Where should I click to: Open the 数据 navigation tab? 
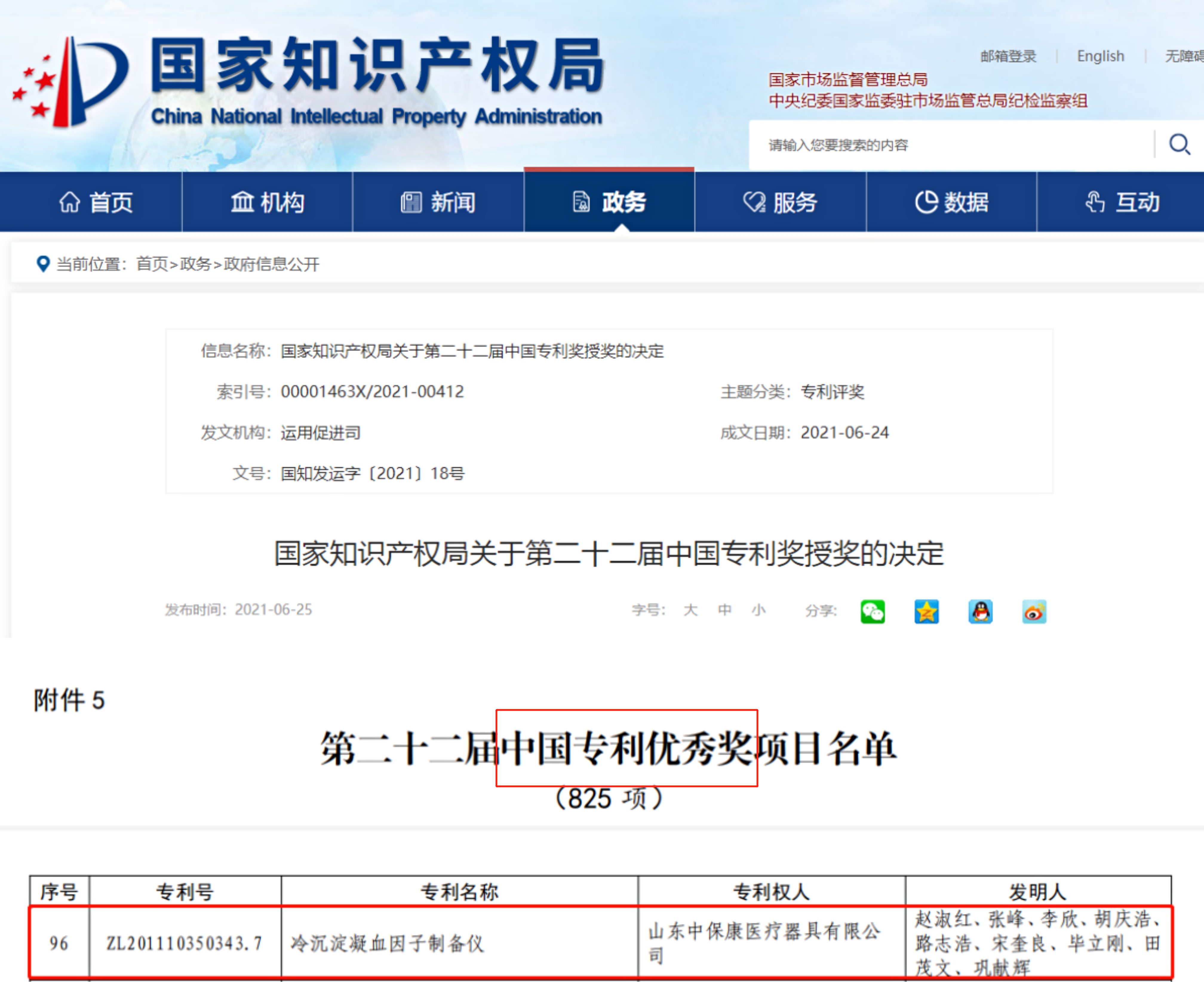[951, 202]
